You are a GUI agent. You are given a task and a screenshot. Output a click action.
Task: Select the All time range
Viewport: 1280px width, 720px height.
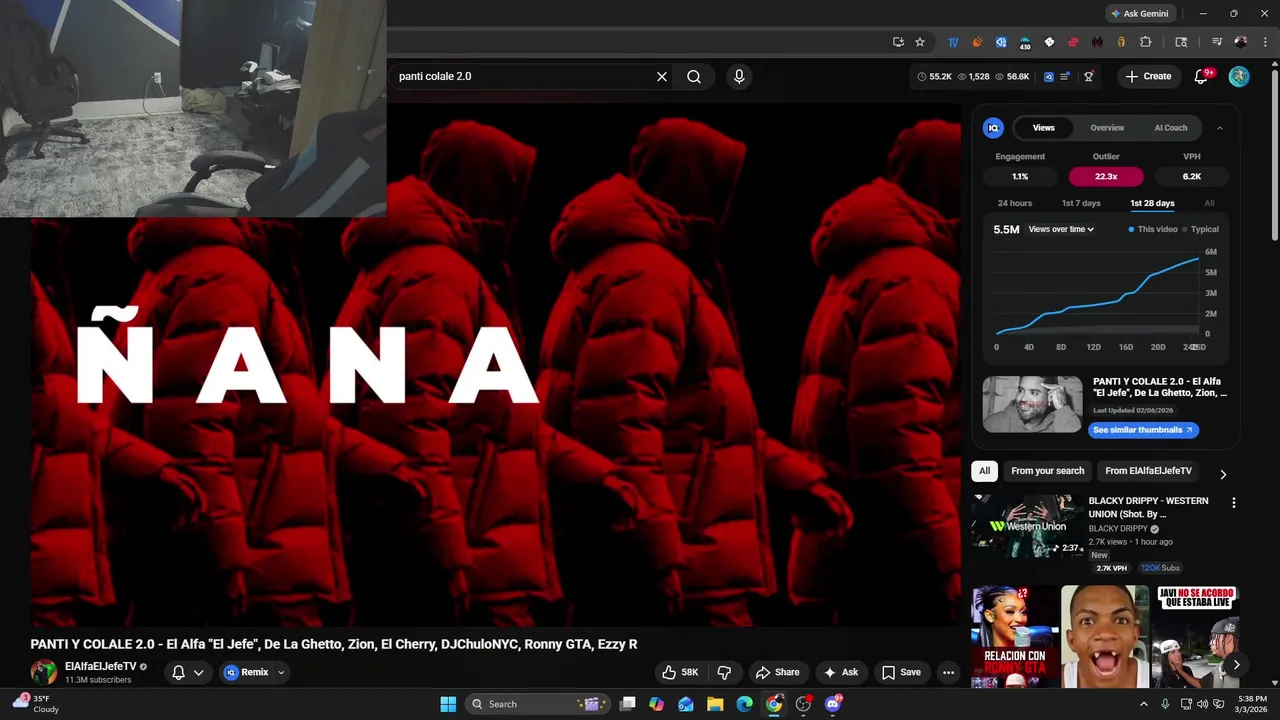pos(1209,203)
